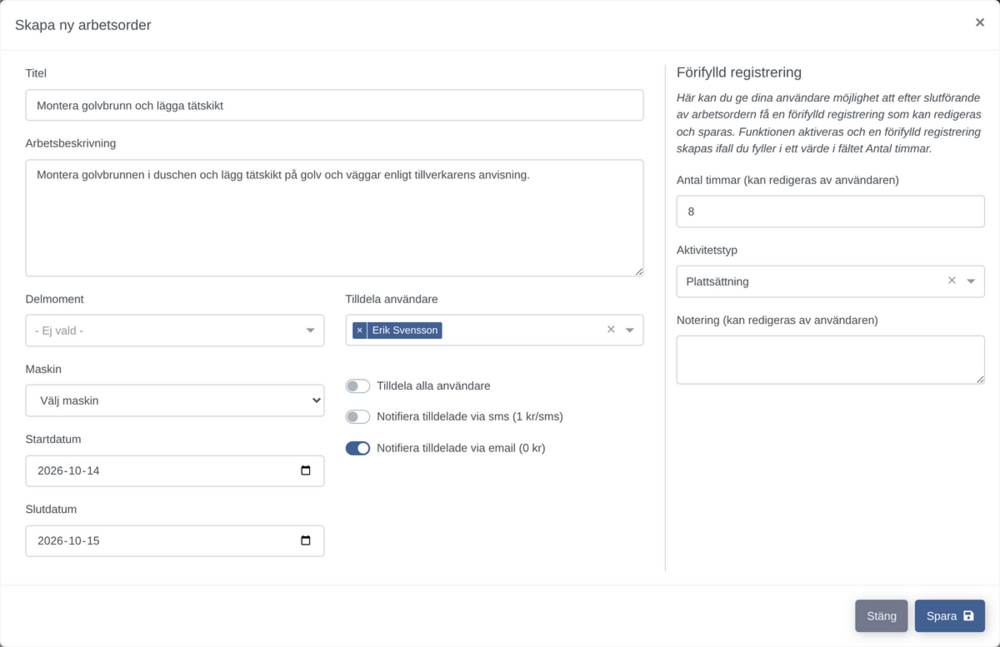This screenshot has width=1000, height=647.
Task: Click into the Arbetsbeskrivning text area
Action: tap(334, 218)
